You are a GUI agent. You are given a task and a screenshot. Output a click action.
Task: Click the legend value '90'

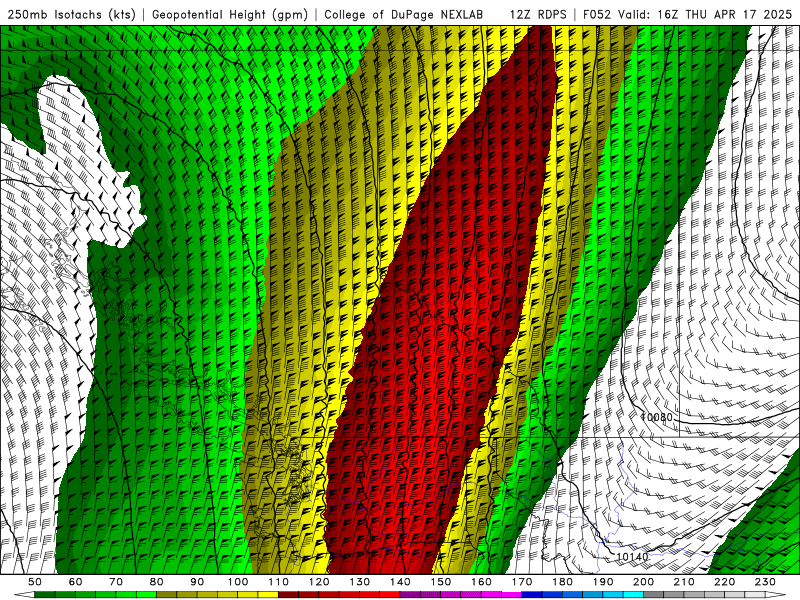197,582
